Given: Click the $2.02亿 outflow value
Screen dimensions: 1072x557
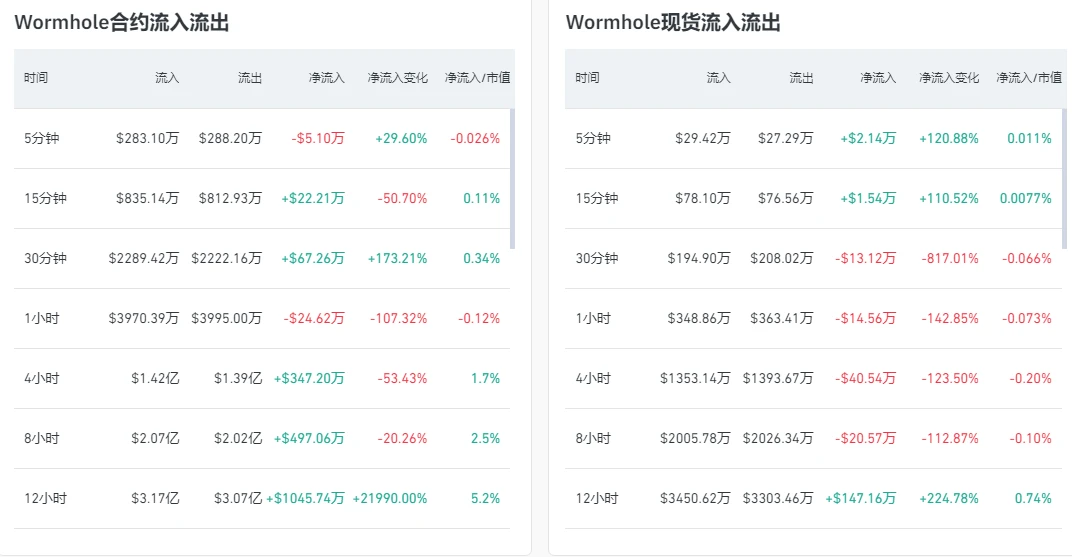Looking at the screenshot, I should coord(238,439).
